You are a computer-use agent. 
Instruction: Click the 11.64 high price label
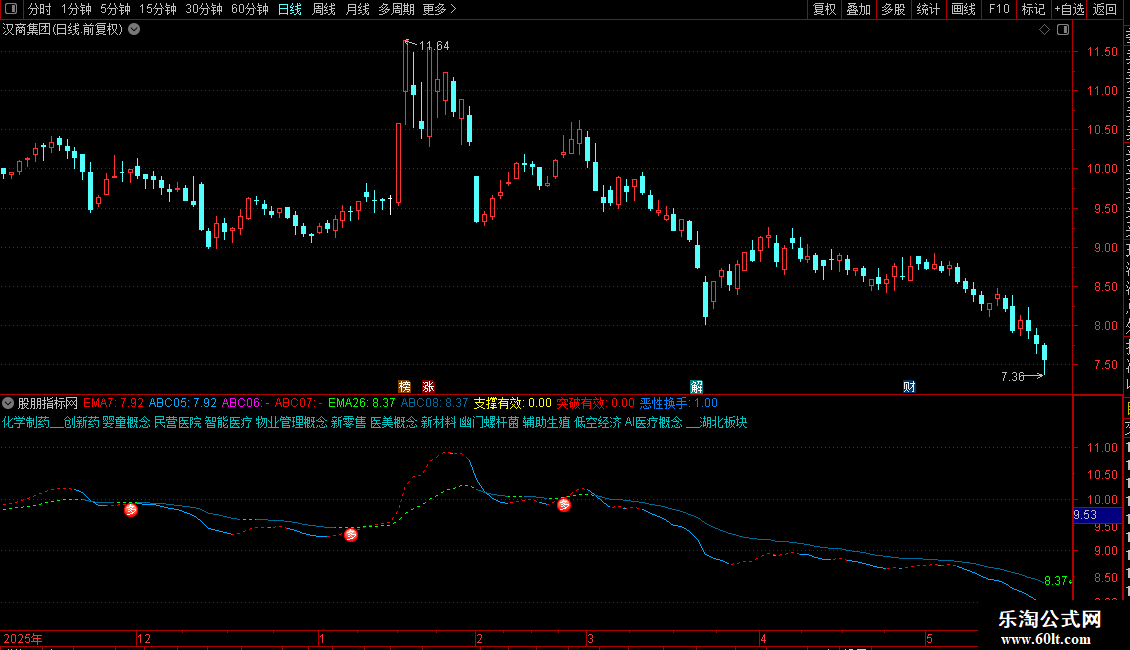tap(434, 45)
